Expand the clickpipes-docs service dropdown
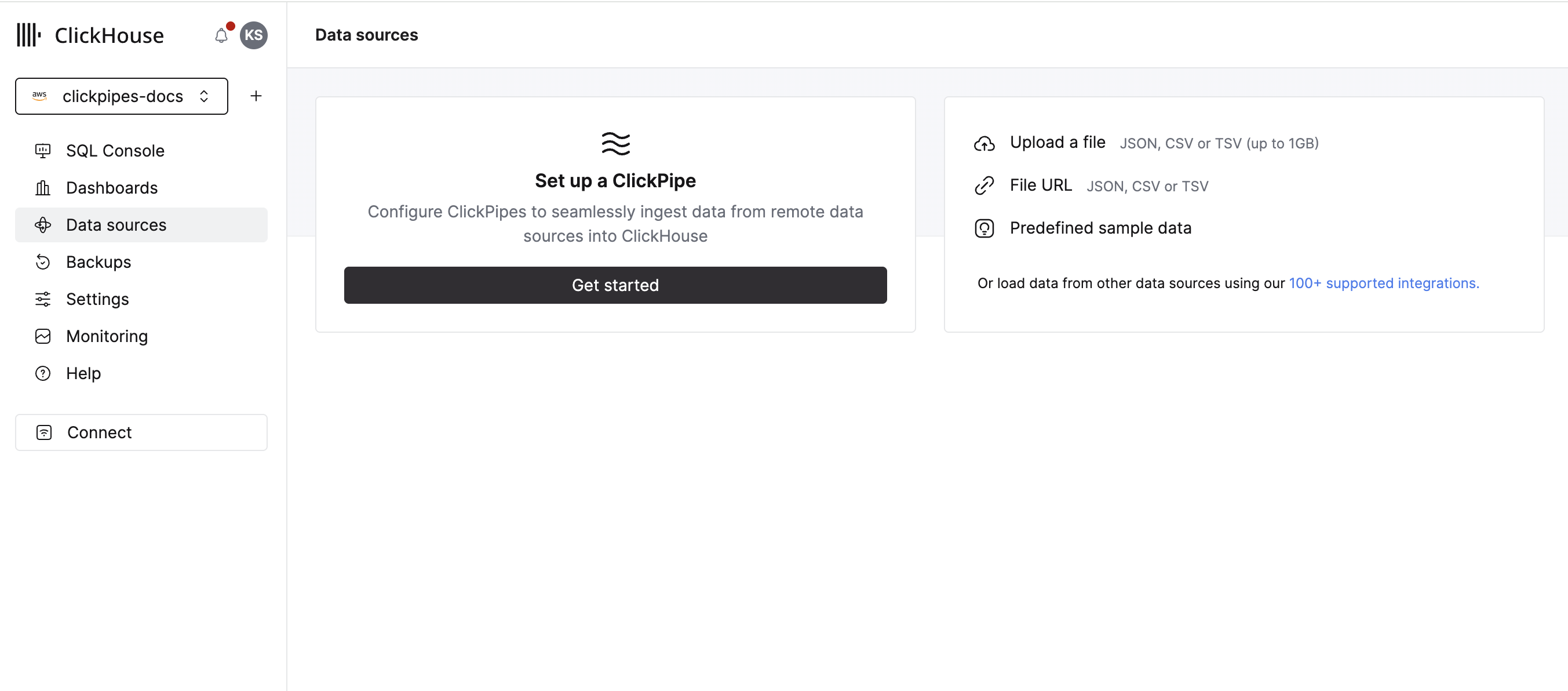This screenshot has height=691, width=1568. click(x=122, y=96)
